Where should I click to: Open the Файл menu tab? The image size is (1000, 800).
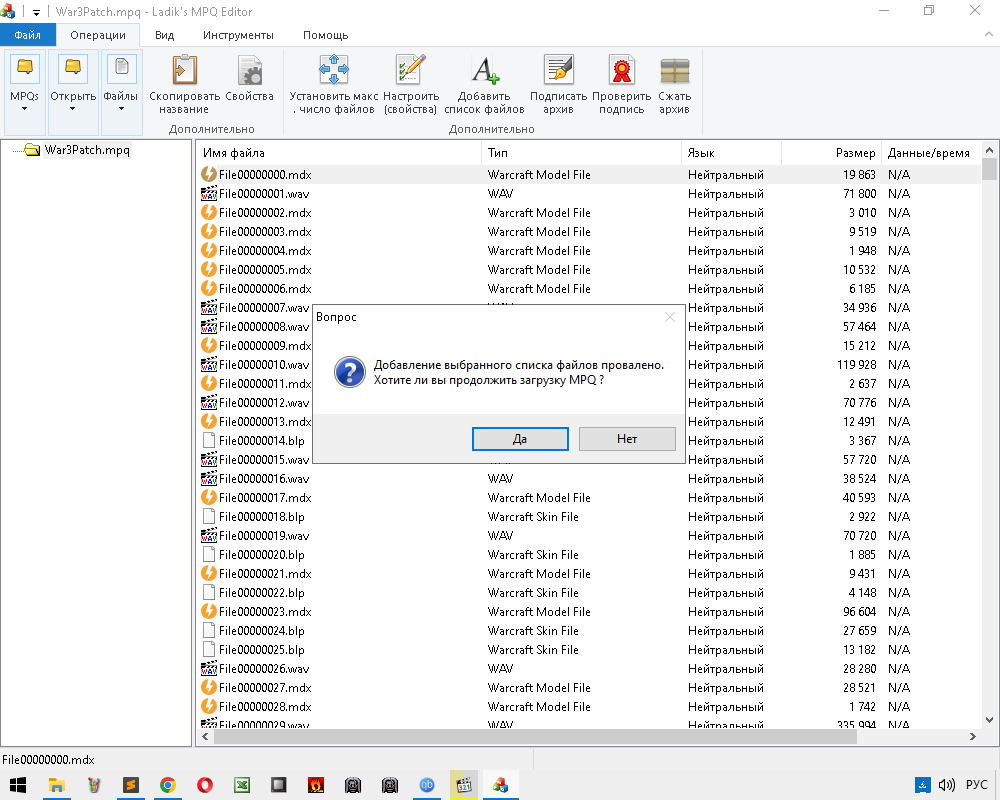click(27, 35)
